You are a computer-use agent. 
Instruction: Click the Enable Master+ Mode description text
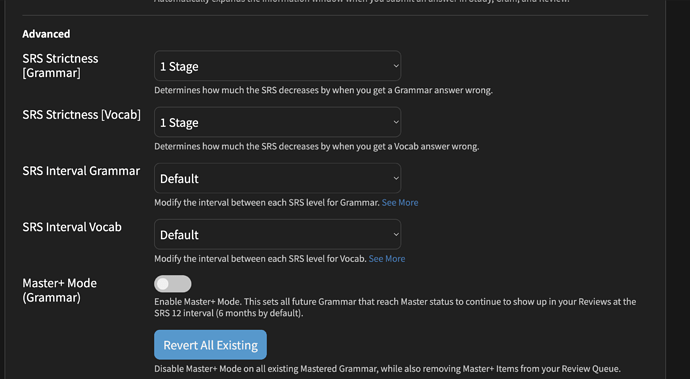(395, 307)
